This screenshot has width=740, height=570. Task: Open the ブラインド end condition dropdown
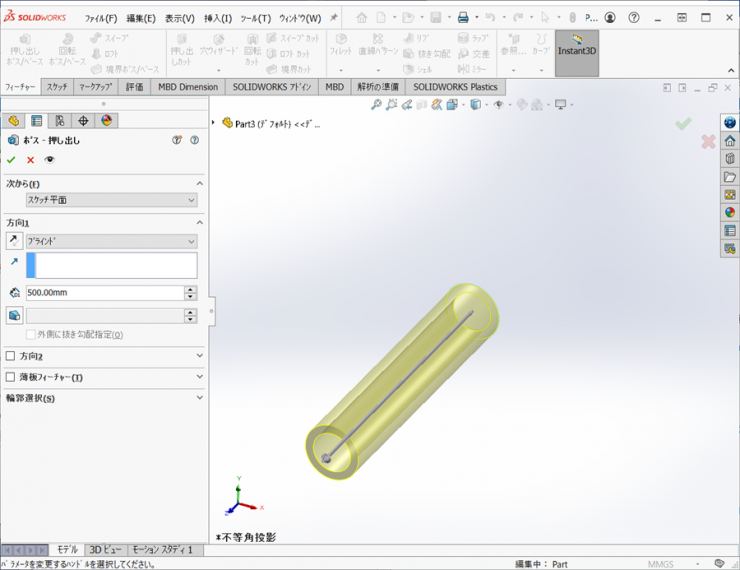[111, 241]
